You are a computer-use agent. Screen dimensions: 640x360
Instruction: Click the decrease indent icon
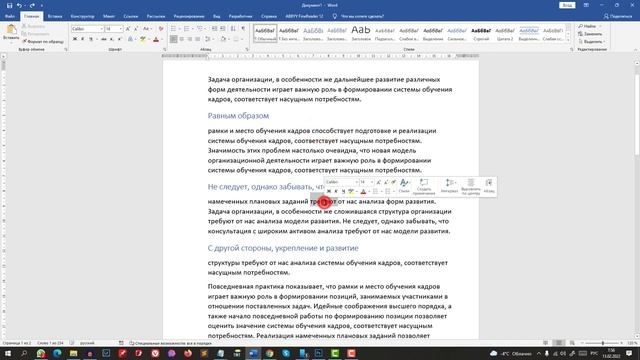coord(214,29)
